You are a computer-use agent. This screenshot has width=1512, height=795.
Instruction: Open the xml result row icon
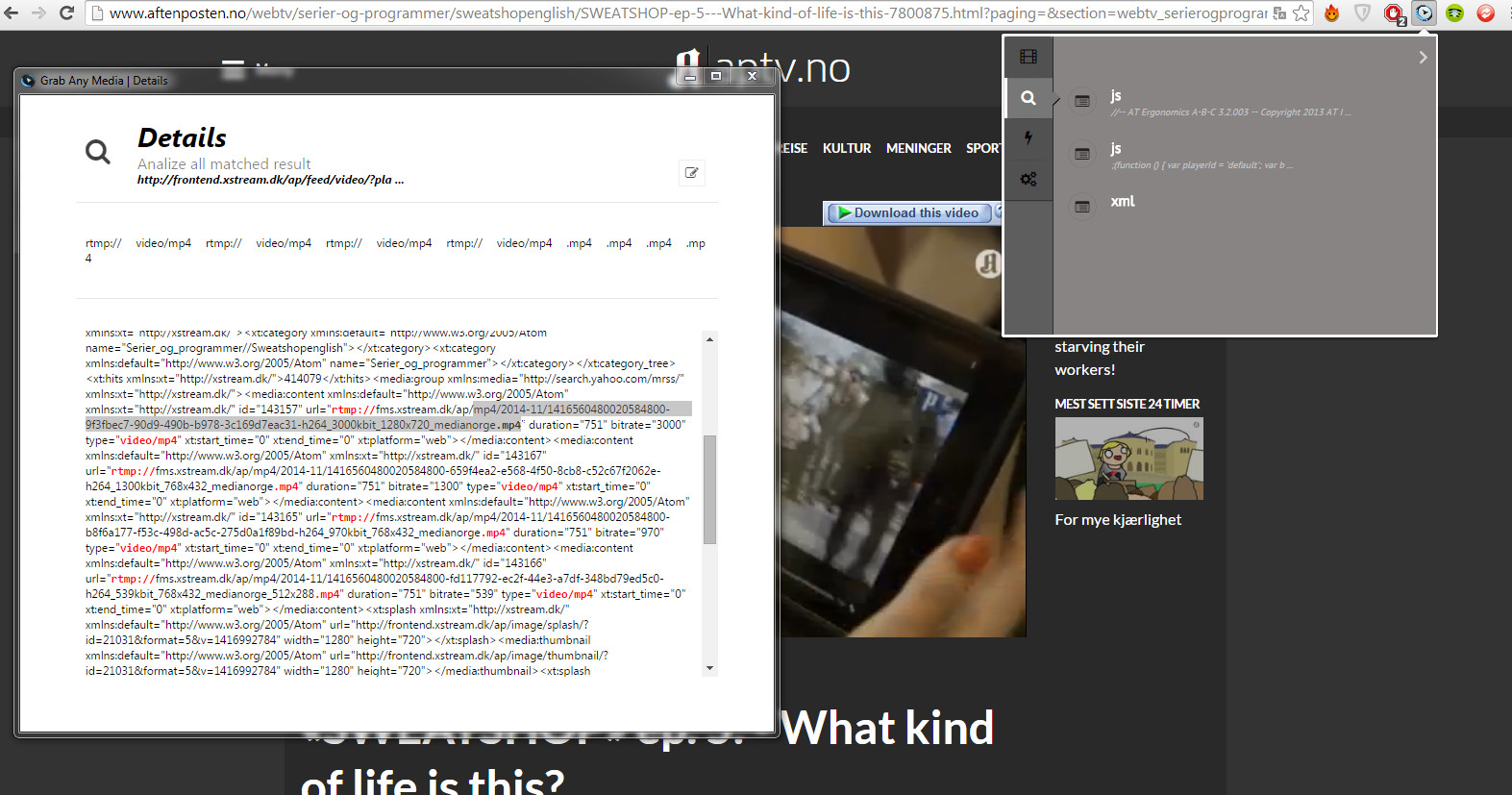click(1082, 207)
